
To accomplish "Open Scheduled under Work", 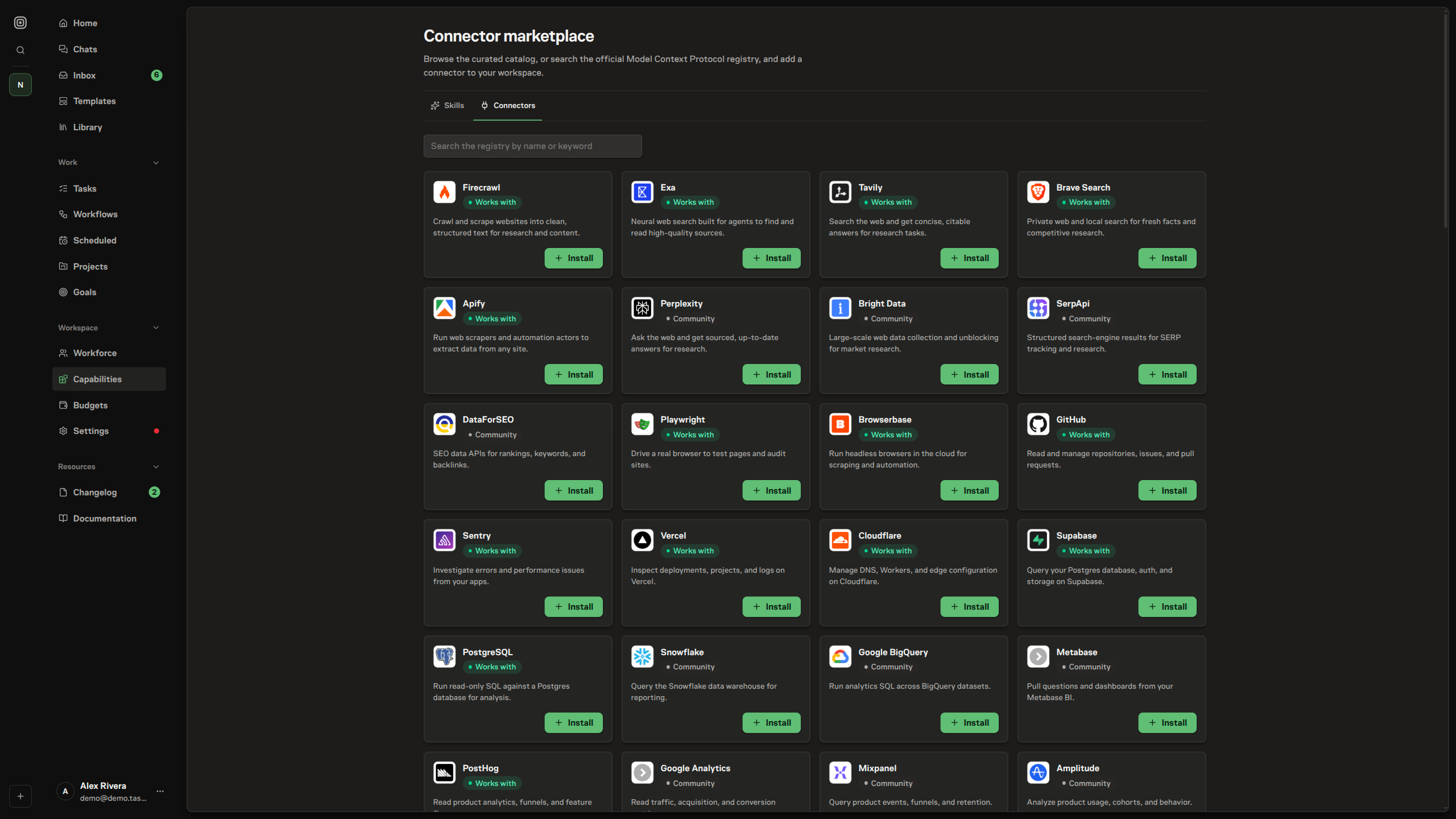I will tap(109, 241).
